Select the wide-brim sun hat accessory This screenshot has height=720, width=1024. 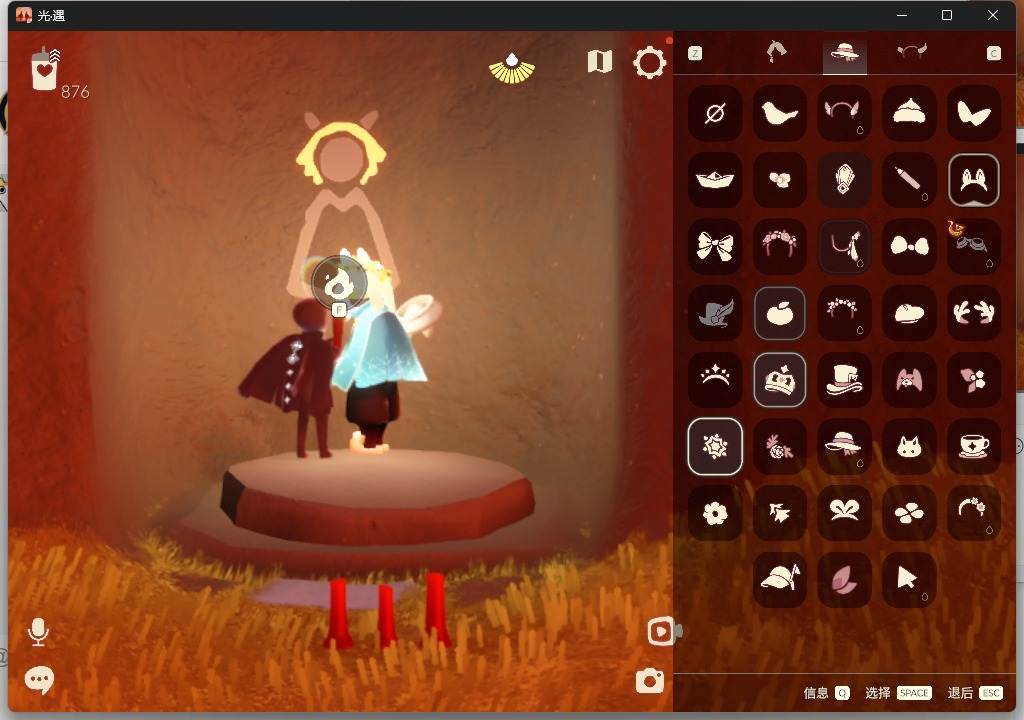tap(844, 447)
